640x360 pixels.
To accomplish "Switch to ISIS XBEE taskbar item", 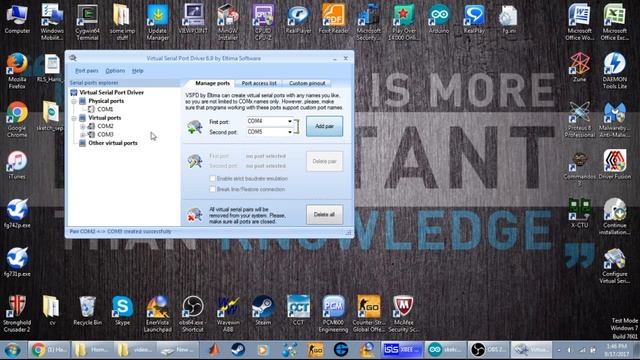I will click(402, 350).
